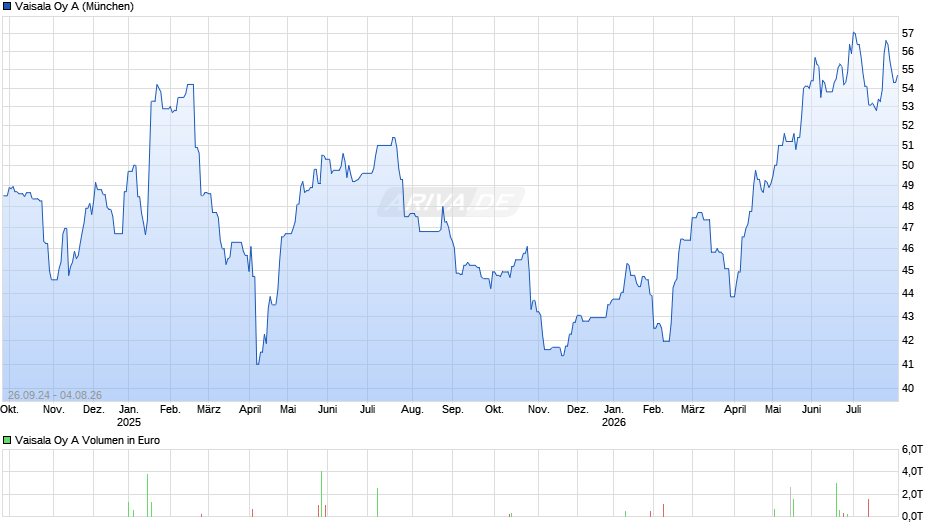Click the price axis label 46

(x=908, y=248)
